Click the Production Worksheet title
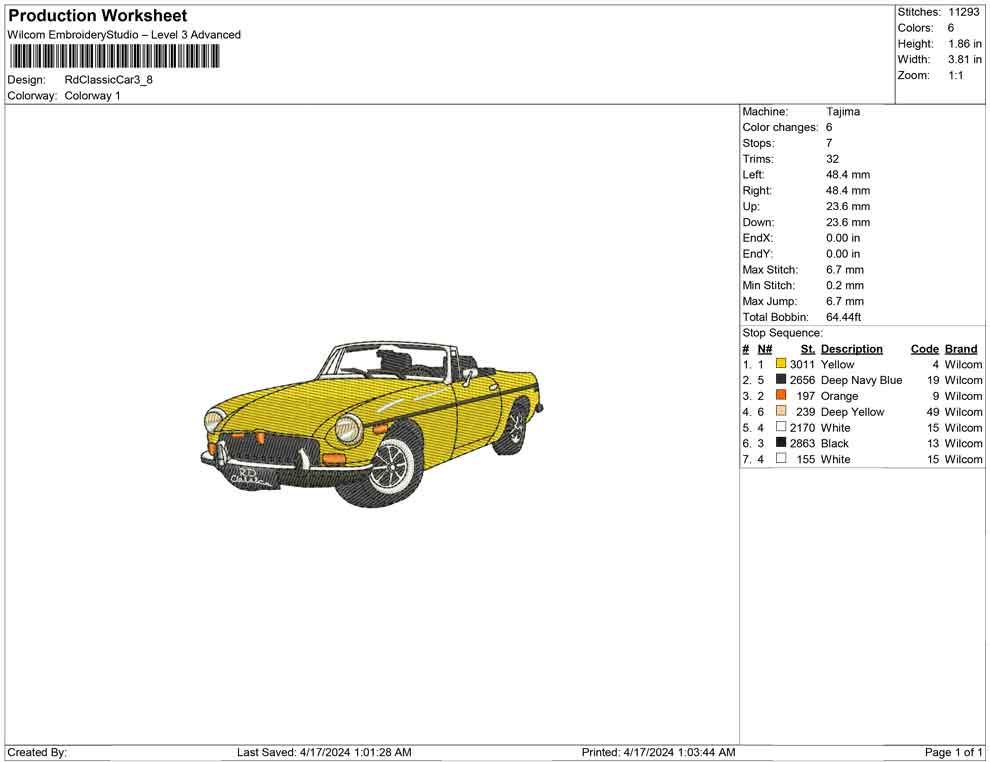 pyautogui.click(x=97, y=16)
